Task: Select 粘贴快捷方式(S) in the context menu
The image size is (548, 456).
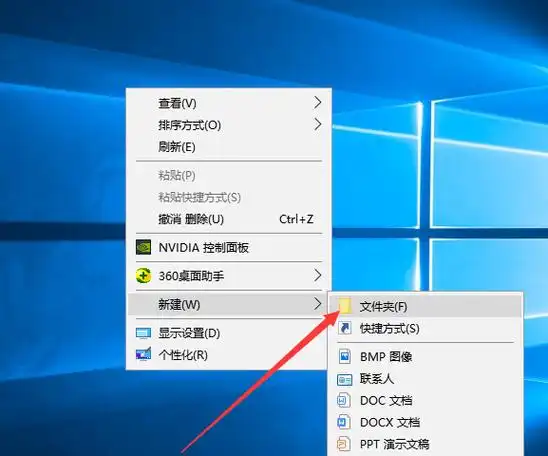Action: pos(229,197)
